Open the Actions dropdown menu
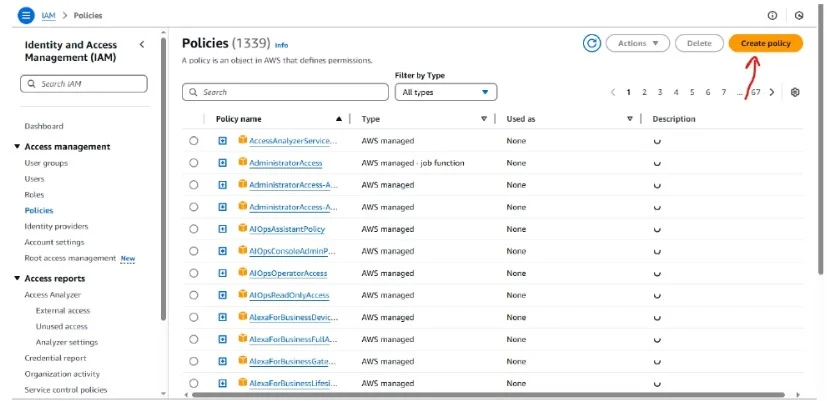The image size is (833, 401). tap(638, 44)
